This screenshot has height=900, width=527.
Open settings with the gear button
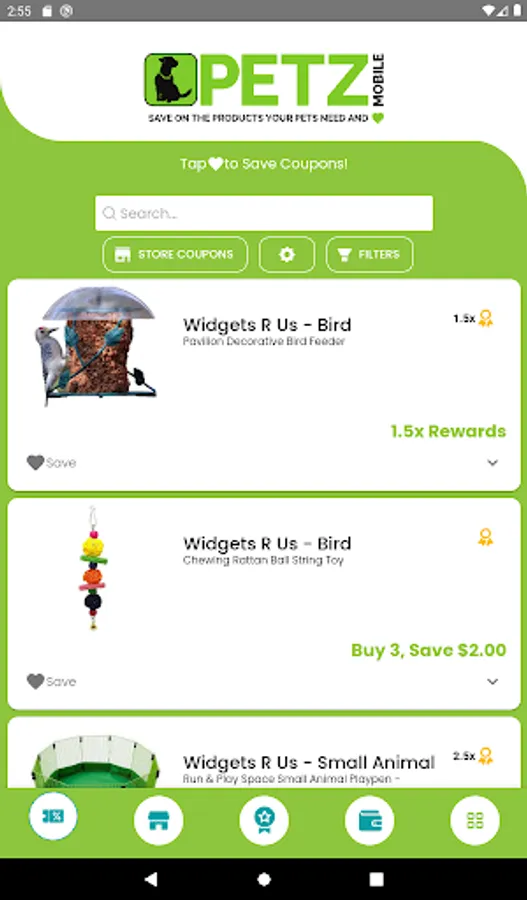287,254
